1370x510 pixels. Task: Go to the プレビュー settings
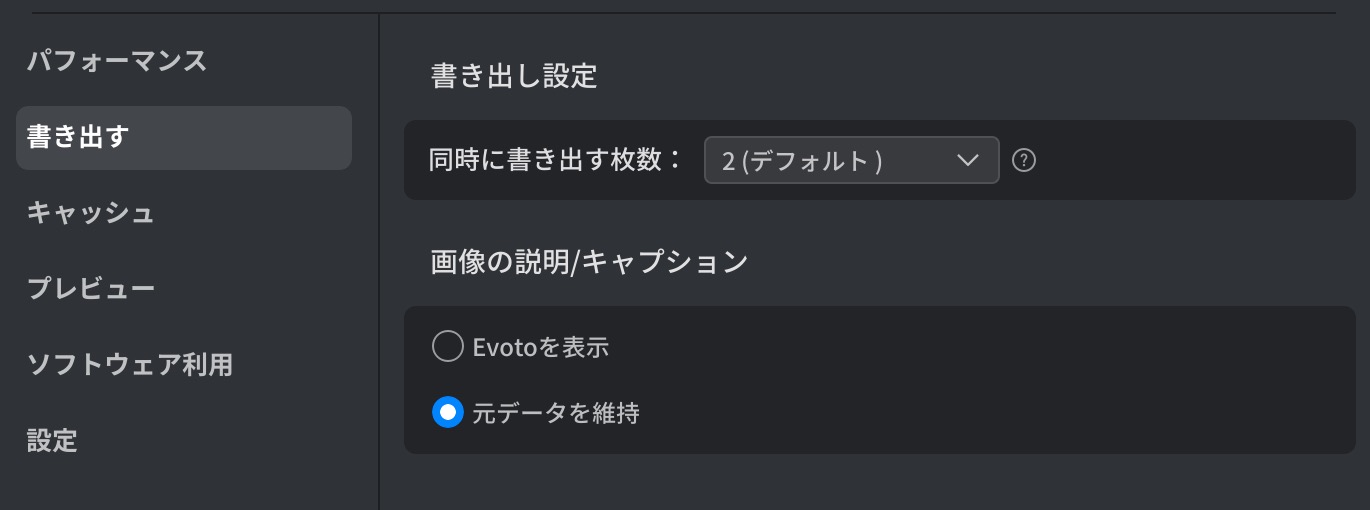(x=91, y=289)
